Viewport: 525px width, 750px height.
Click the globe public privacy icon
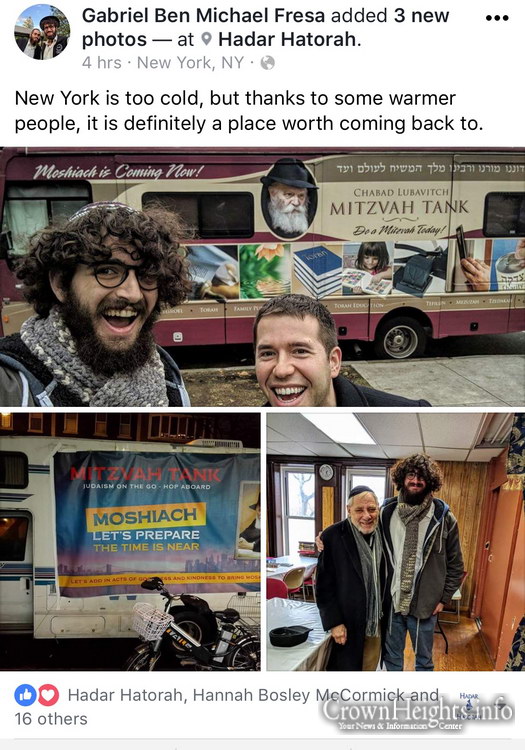point(268,63)
